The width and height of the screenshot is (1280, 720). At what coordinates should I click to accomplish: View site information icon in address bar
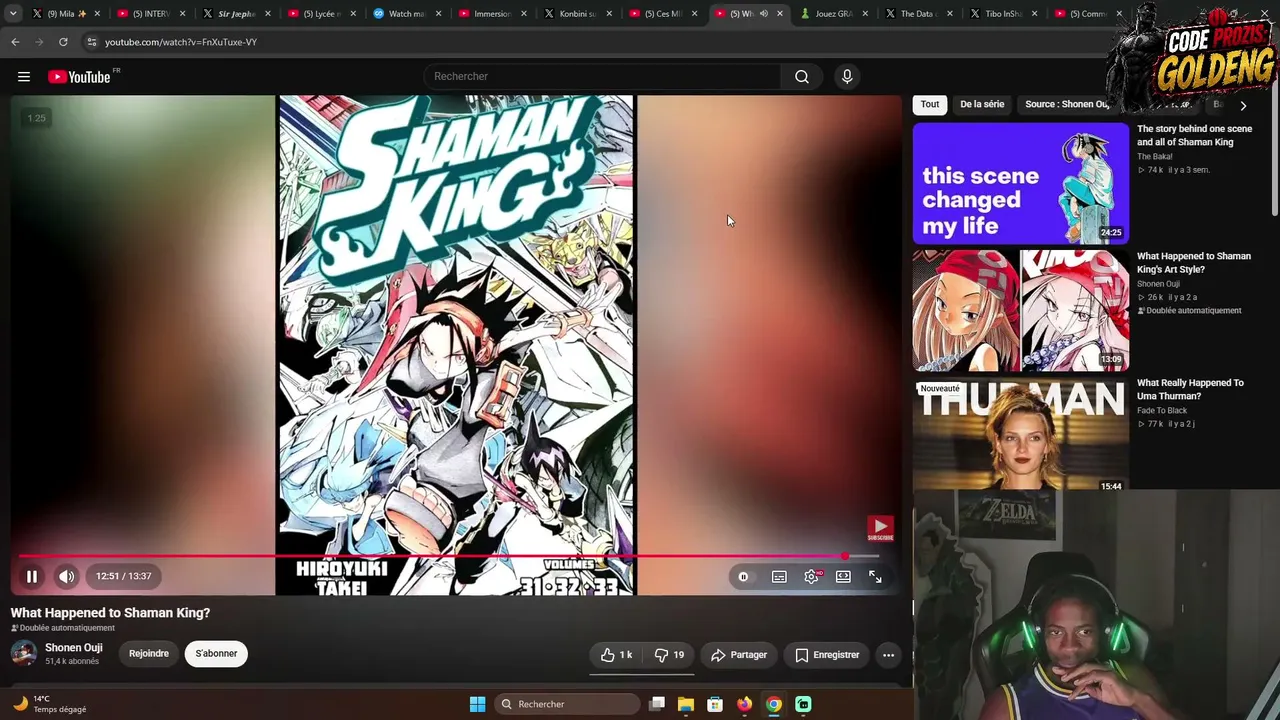(92, 42)
